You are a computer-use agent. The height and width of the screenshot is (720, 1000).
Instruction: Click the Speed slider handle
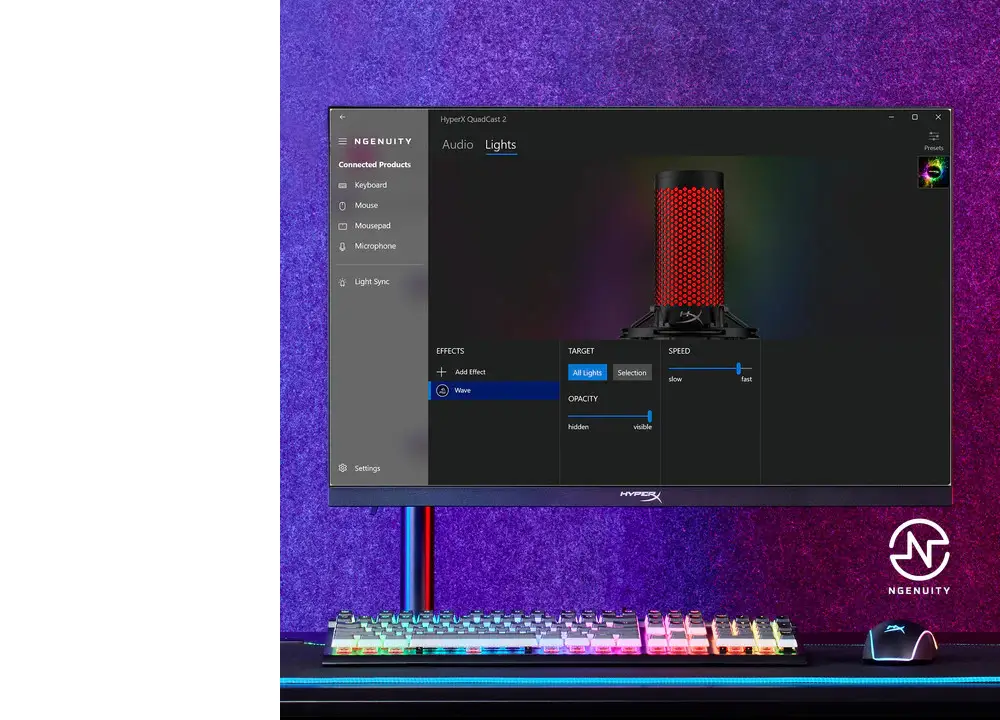click(x=739, y=369)
